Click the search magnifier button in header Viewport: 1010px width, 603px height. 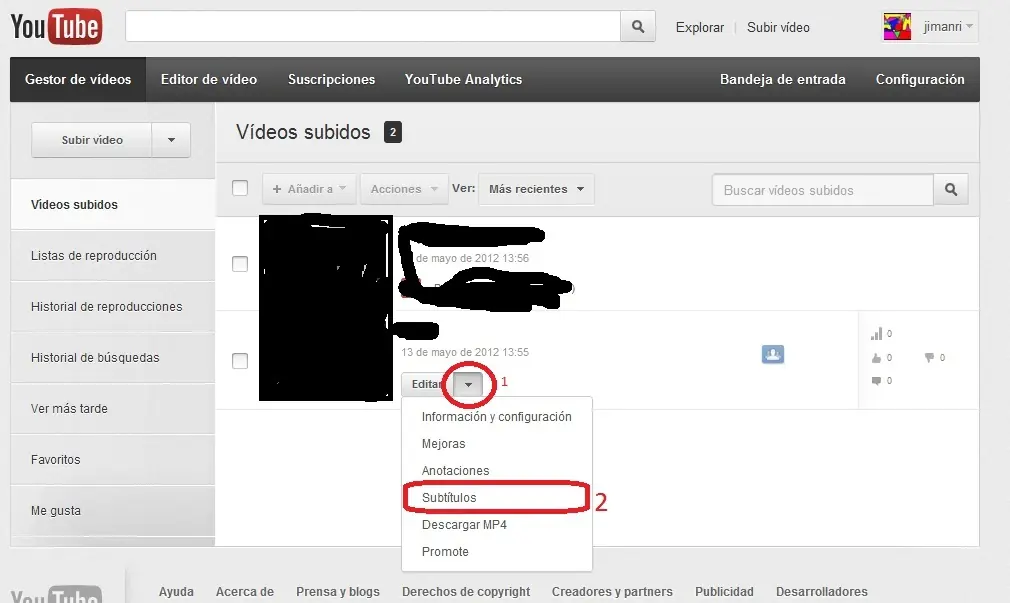point(638,26)
